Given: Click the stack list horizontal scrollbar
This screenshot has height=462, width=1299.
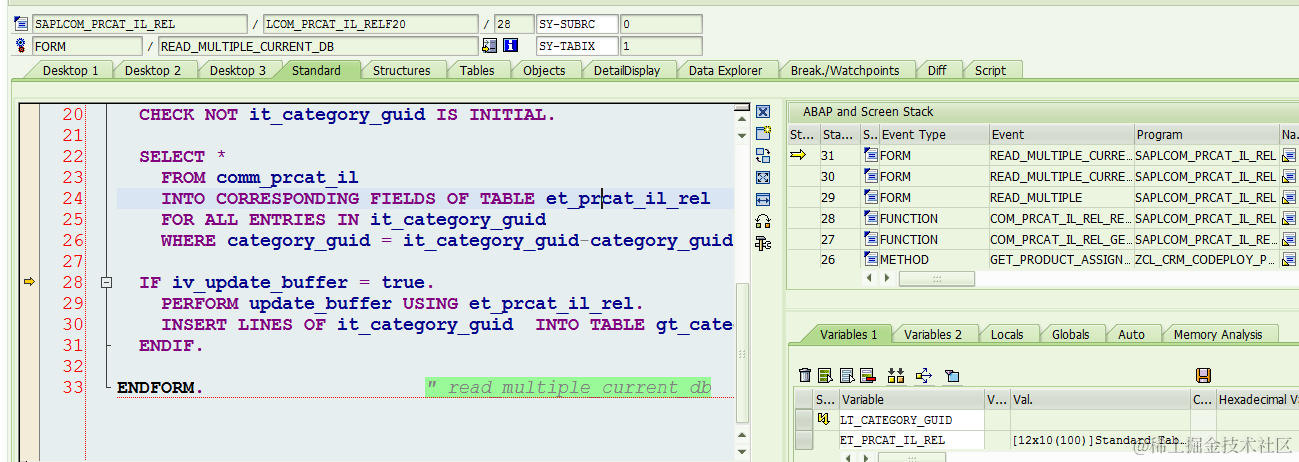Looking at the screenshot, I should click(x=936, y=279).
